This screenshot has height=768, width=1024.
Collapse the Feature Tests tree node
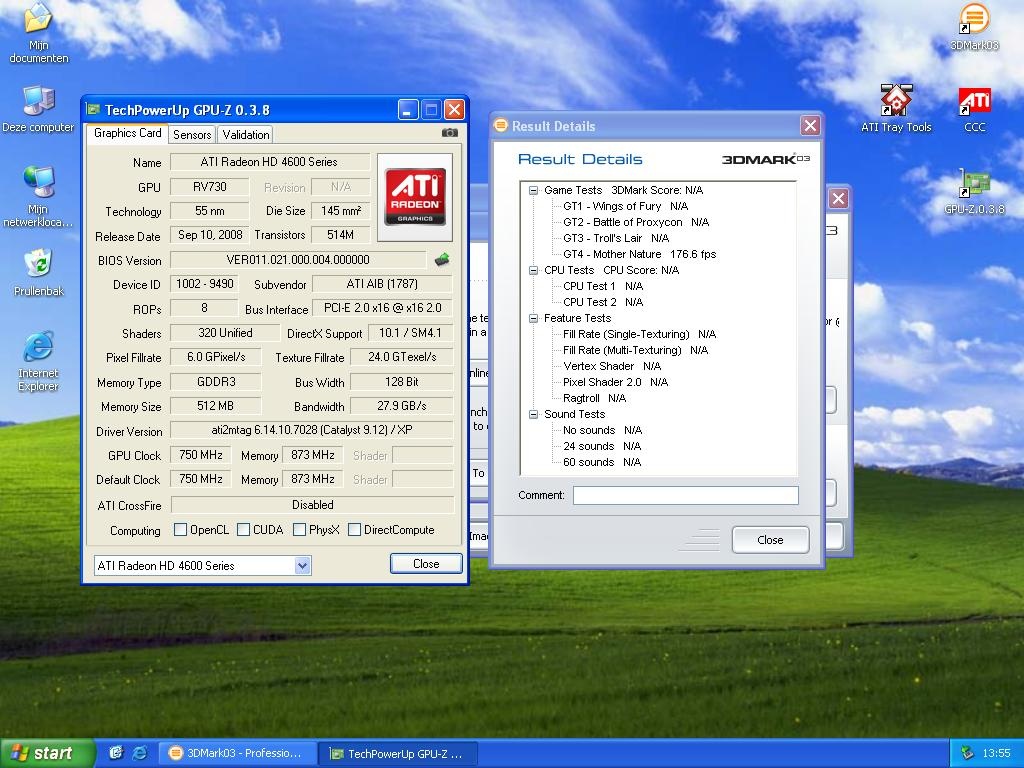tap(534, 318)
